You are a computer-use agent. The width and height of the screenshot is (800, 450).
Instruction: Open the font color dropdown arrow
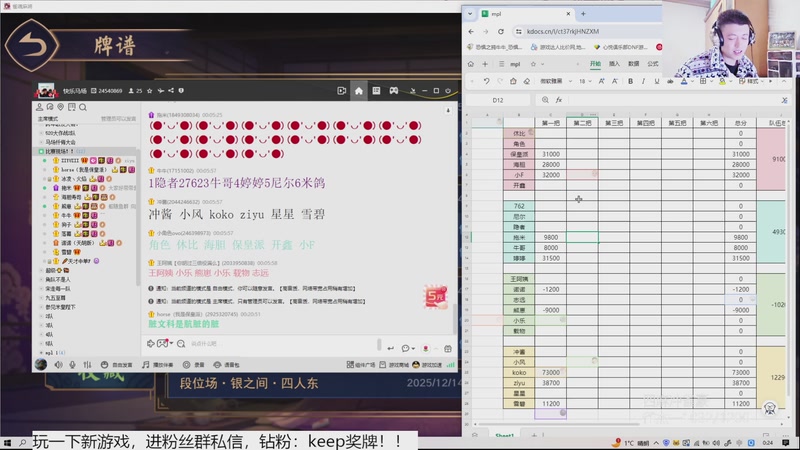click(x=692, y=81)
